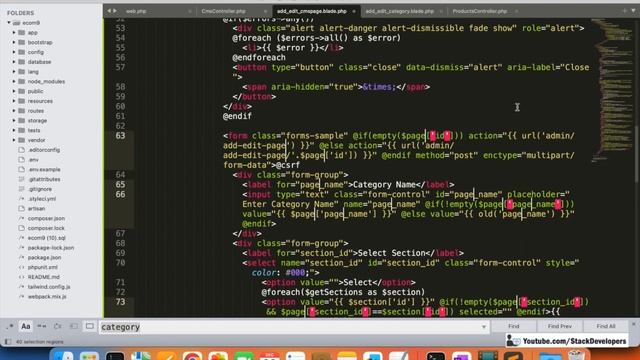Select the vendor folder

pos(36,140)
